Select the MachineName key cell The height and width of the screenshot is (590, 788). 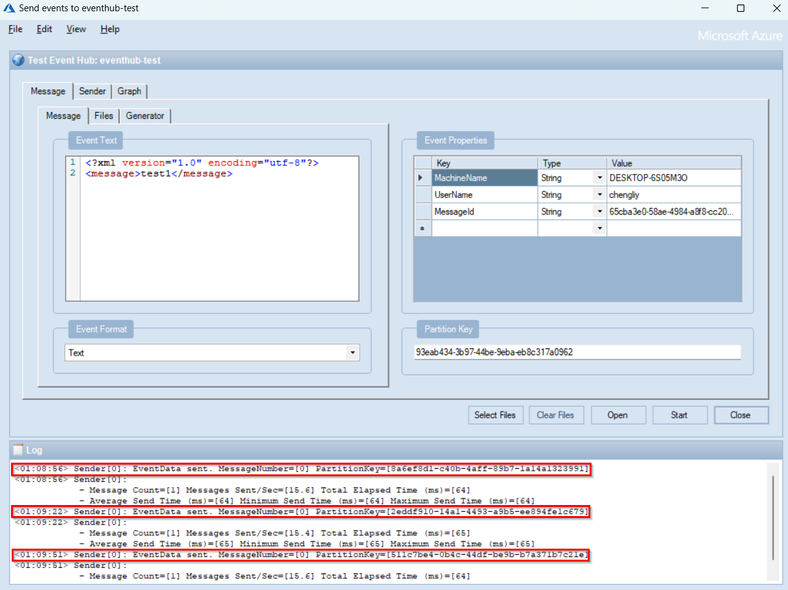(484, 178)
